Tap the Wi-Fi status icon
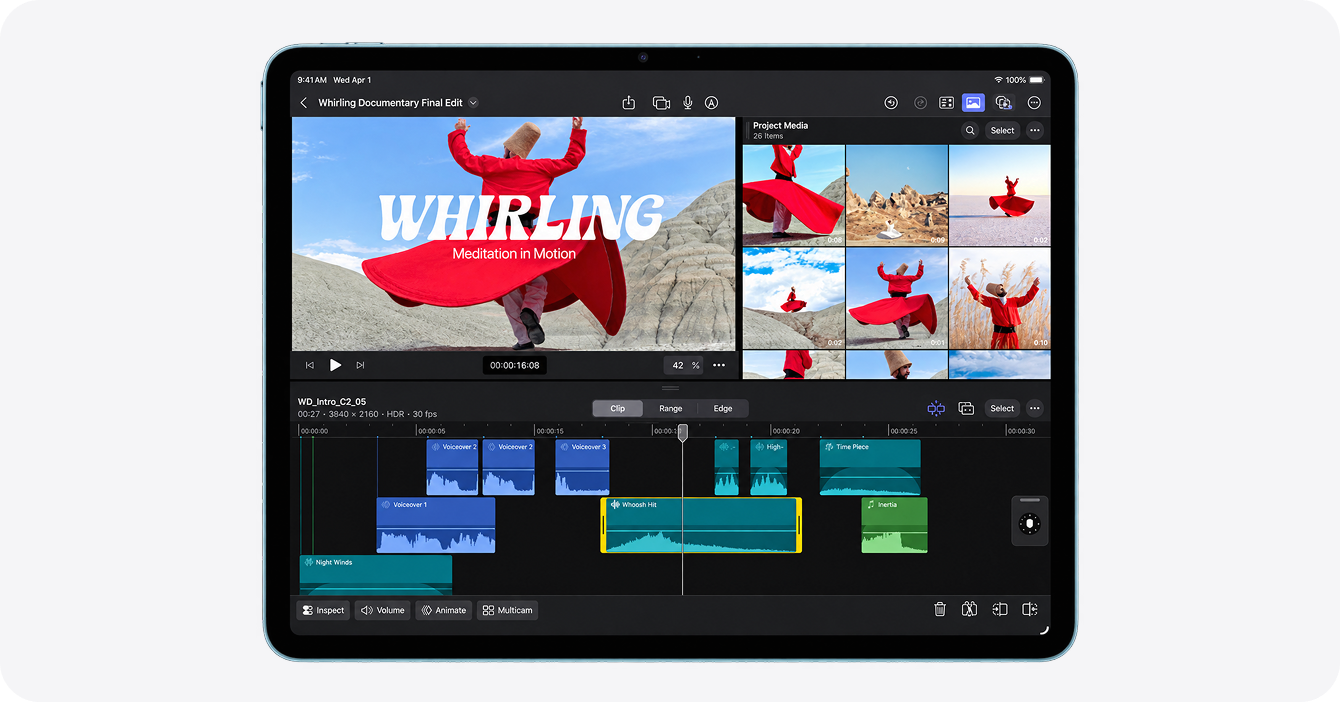Screen dimensions: 1340x702 pyautogui.click(x=998, y=80)
